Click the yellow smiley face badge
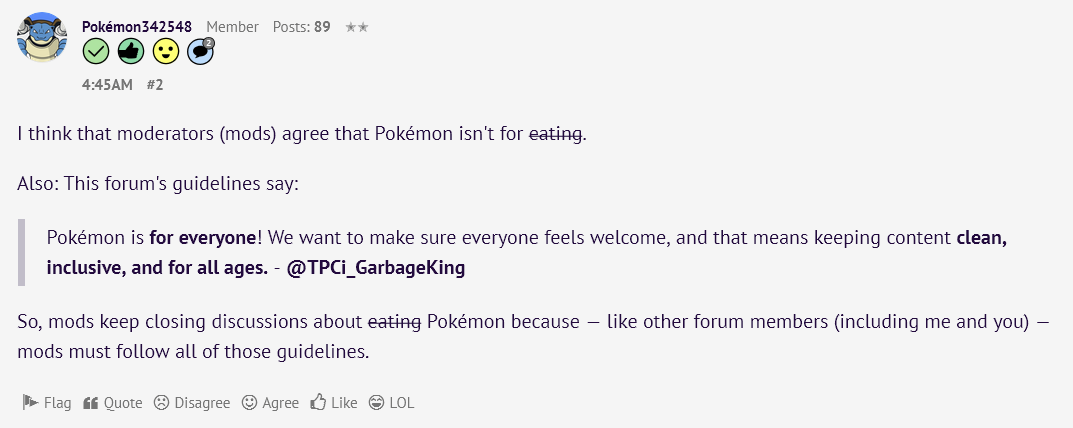 tap(166, 51)
